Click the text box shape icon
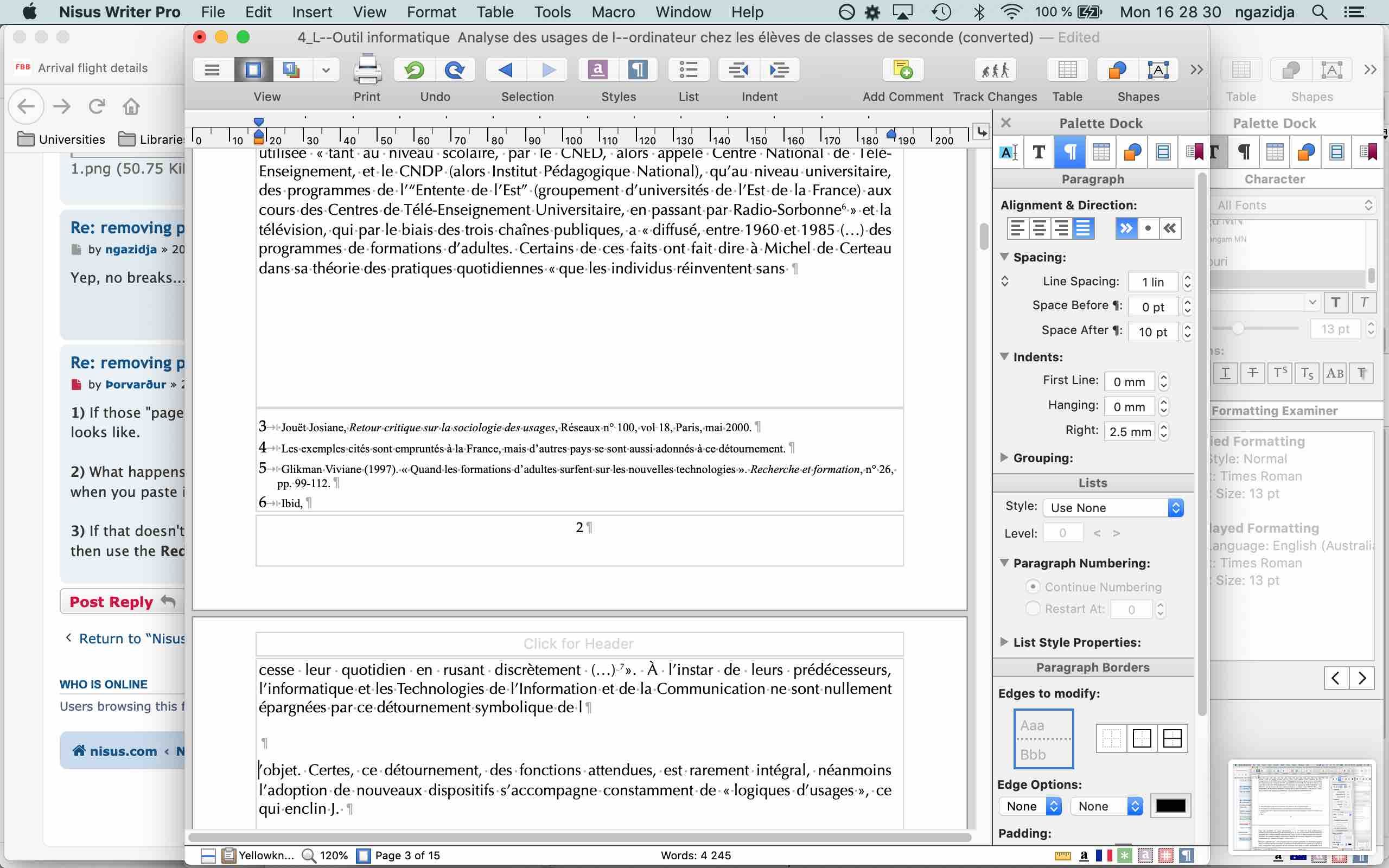This screenshot has height=868, width=1389. point(1158,69)
